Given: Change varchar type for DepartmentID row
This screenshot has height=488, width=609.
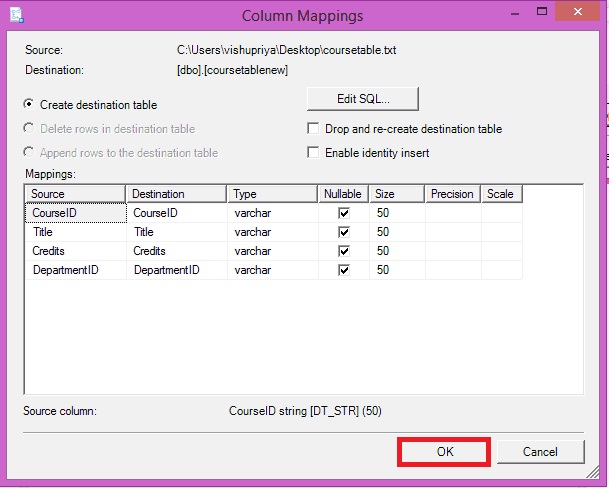Looking at the screenshot, I should tap(273, 270).
